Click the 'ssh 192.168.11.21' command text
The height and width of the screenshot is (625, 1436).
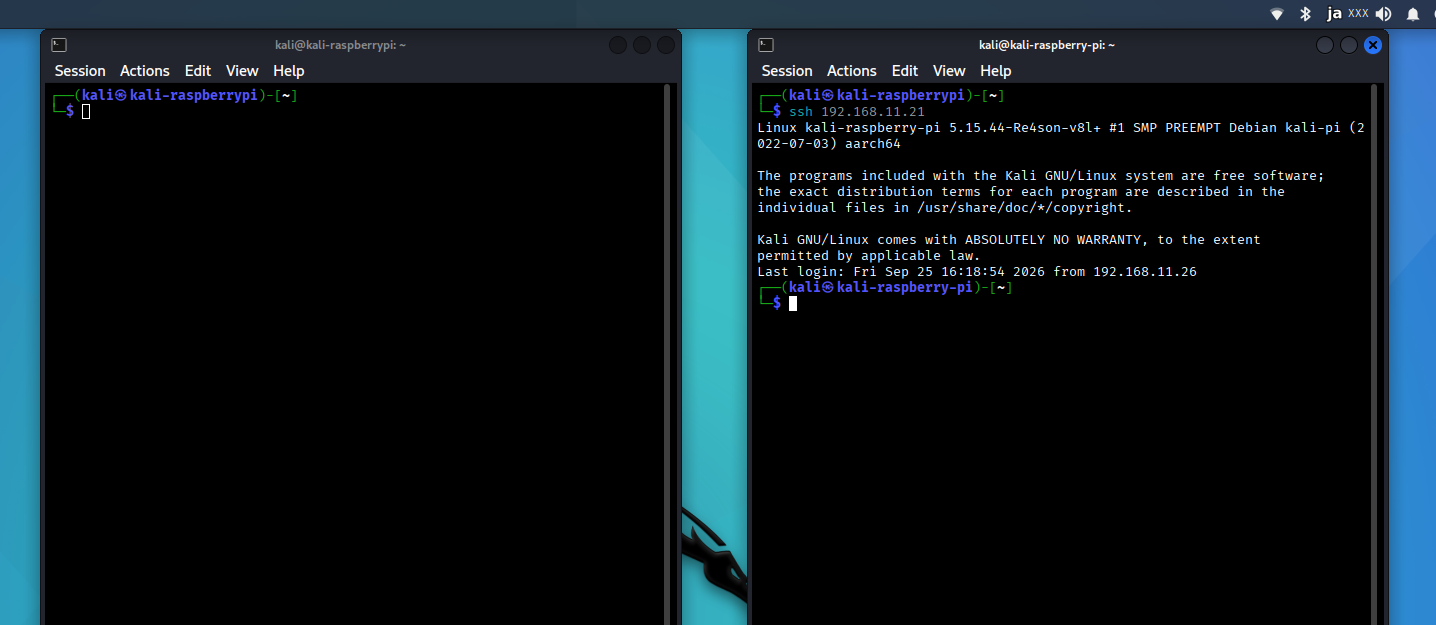point(857,111)
